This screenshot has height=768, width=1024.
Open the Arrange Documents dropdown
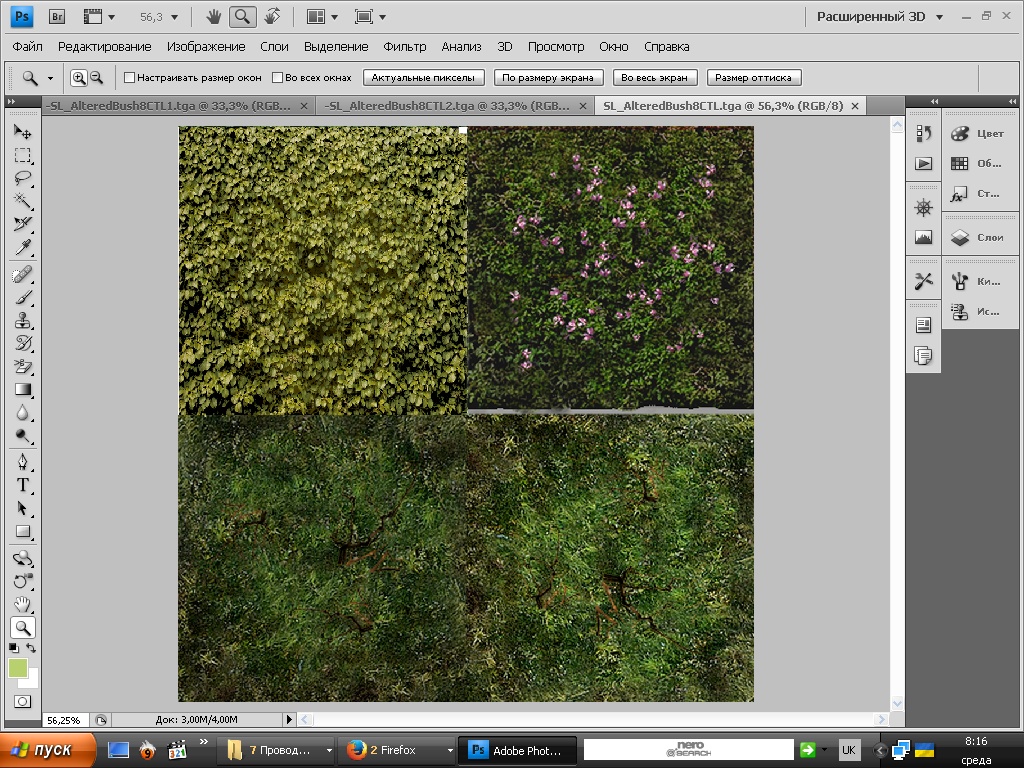coord(322,17)
